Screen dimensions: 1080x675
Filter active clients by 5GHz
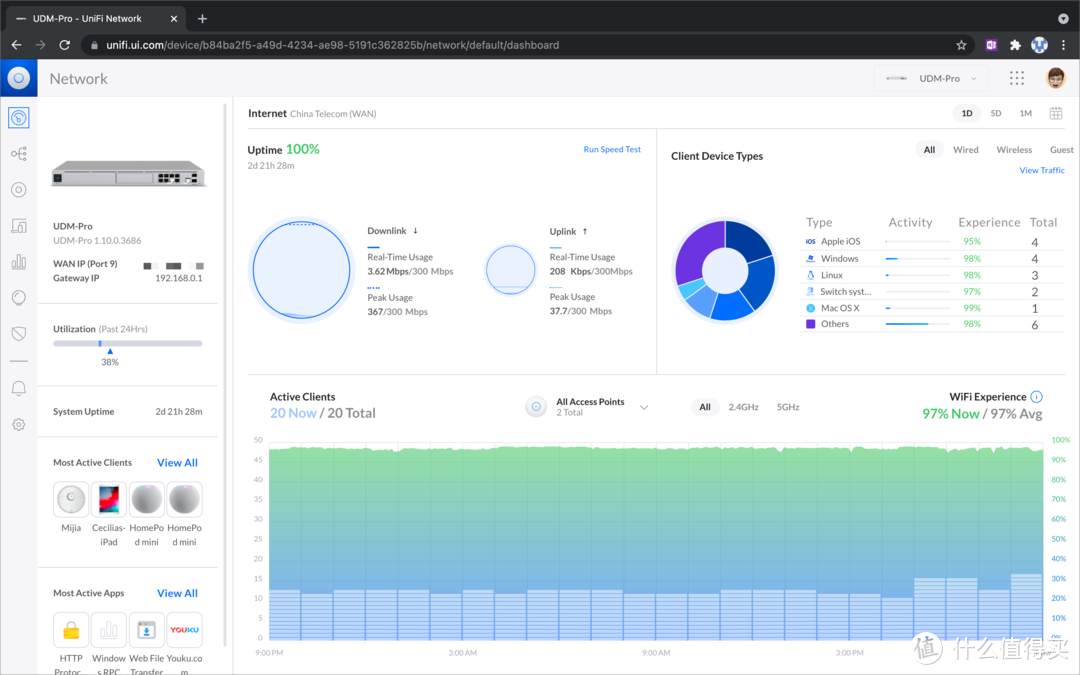pos(788,407)
